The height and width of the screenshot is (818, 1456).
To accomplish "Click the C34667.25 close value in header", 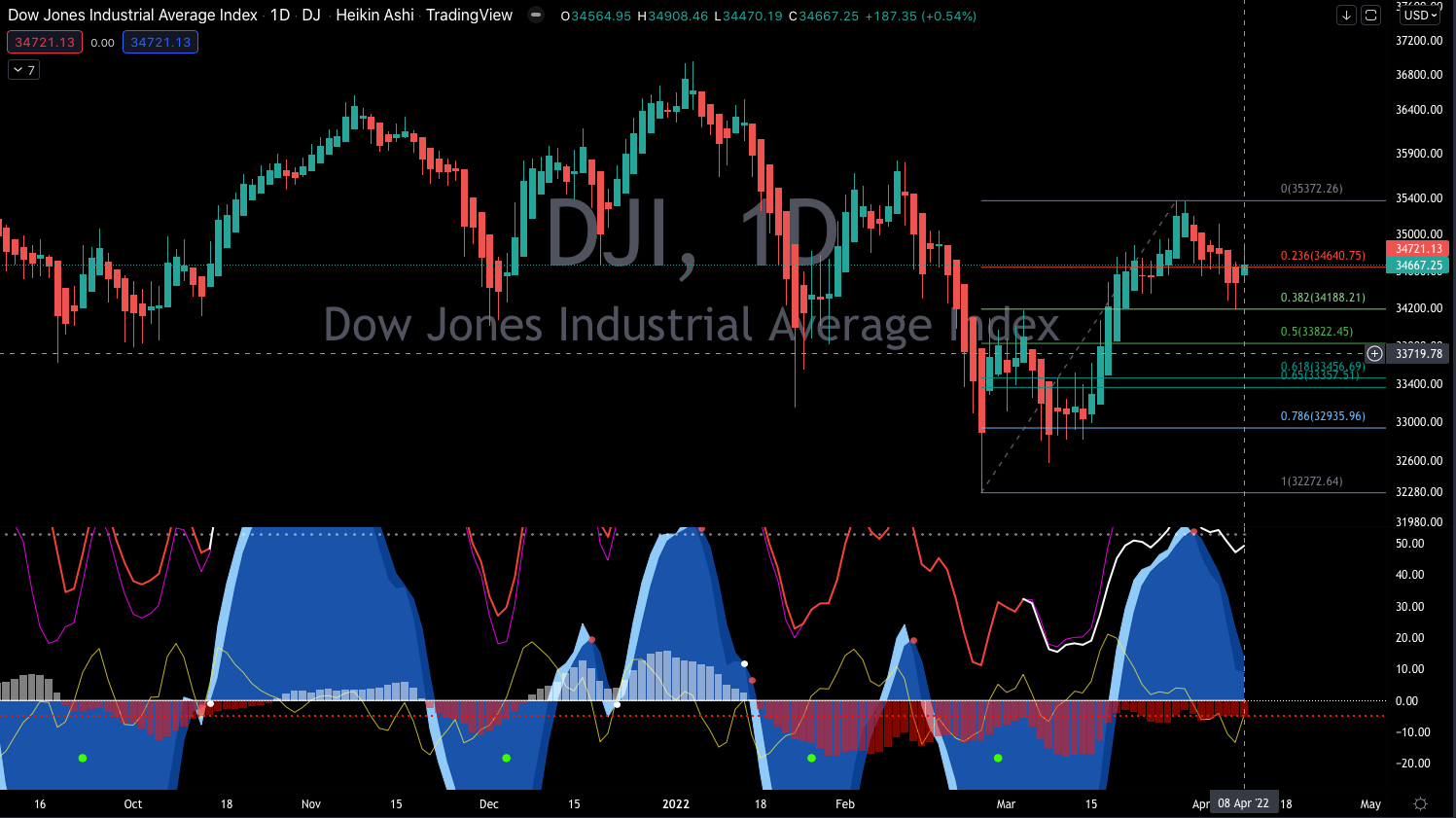I will tap(824, 17).
